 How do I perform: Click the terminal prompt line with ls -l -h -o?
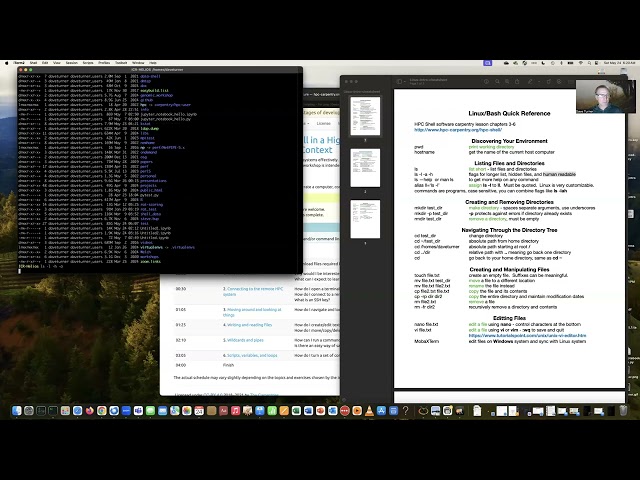(41, 266)
